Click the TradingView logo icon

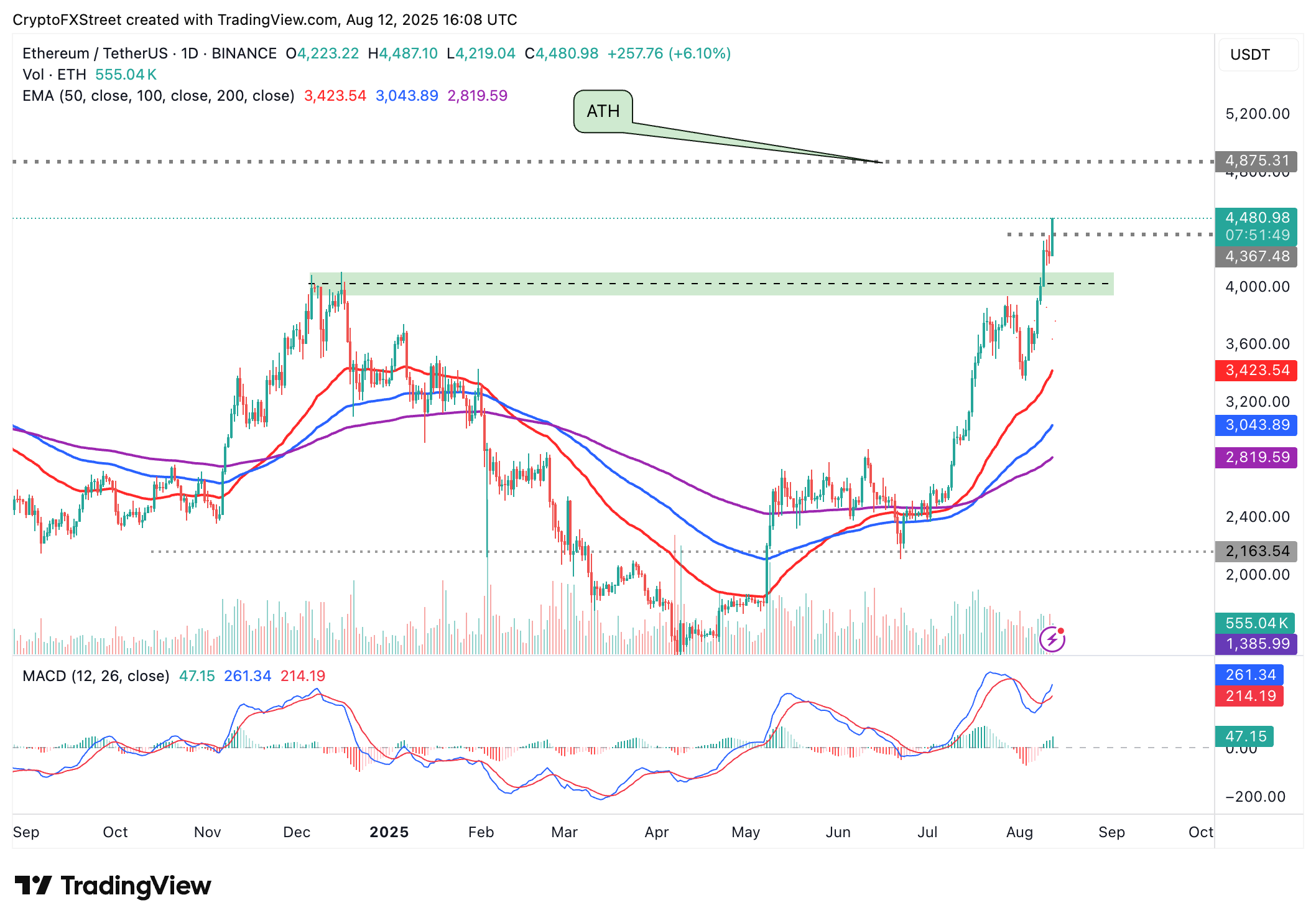pyautogui.click(x=32, y=885)
